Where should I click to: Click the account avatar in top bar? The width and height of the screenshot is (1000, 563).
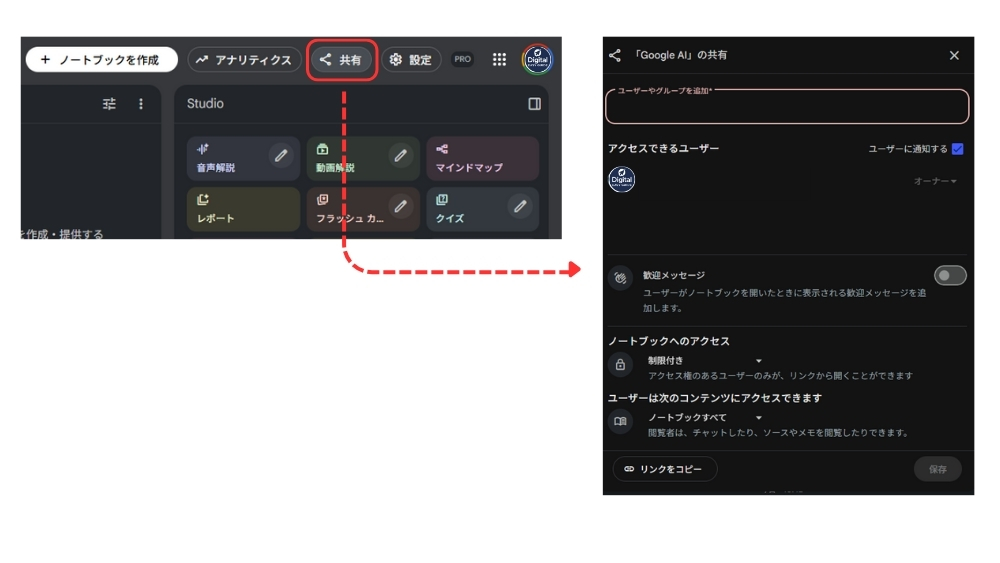537,59
